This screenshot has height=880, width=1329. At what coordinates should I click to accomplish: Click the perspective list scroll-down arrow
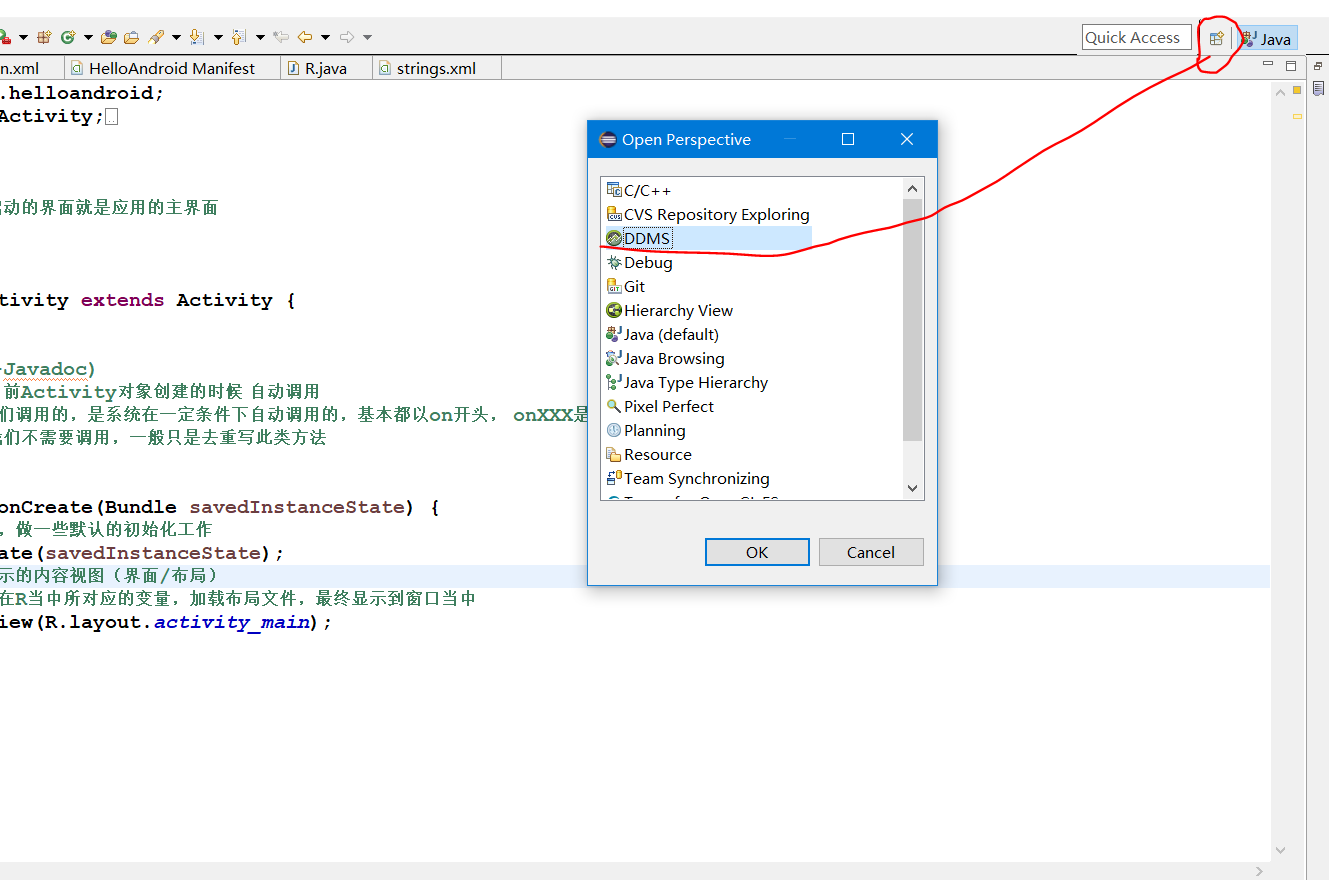tap(912, 488)
